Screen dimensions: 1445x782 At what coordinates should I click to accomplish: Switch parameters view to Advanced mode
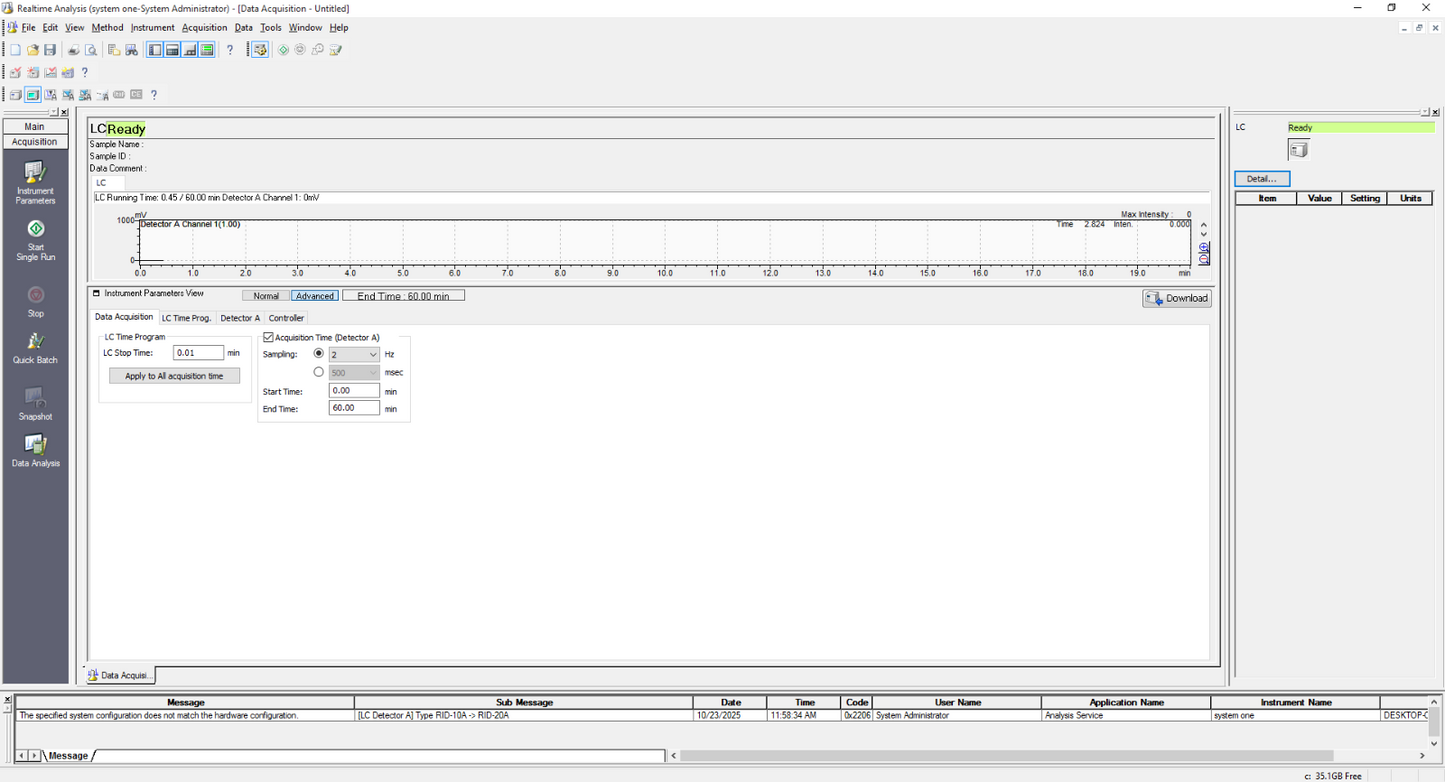[315, 296]
